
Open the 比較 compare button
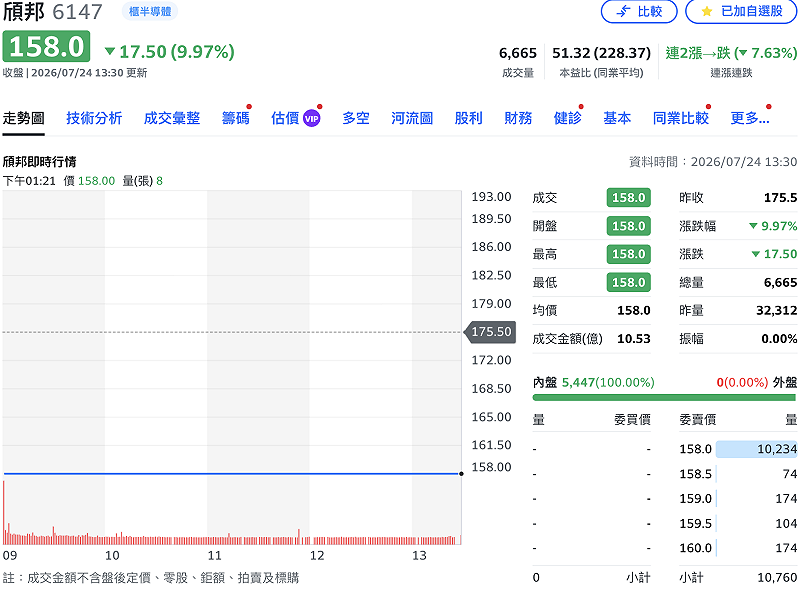click(639, 11)
